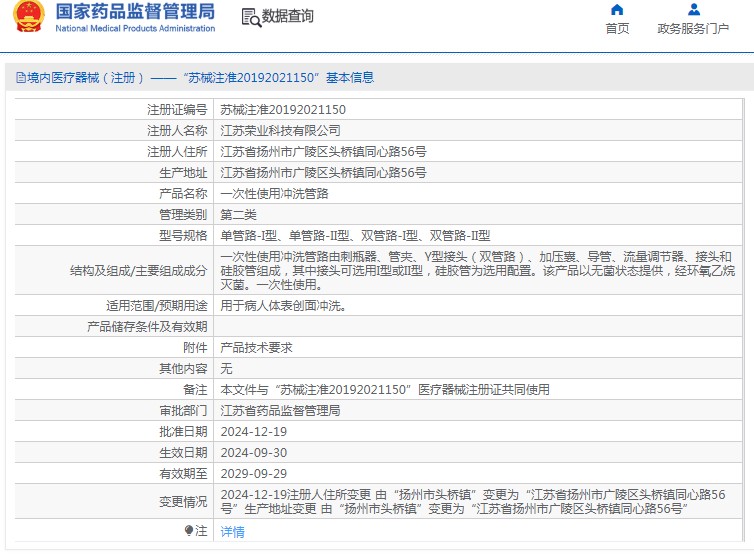Click 国家药品监督管理局 site title

click(135, 11)
